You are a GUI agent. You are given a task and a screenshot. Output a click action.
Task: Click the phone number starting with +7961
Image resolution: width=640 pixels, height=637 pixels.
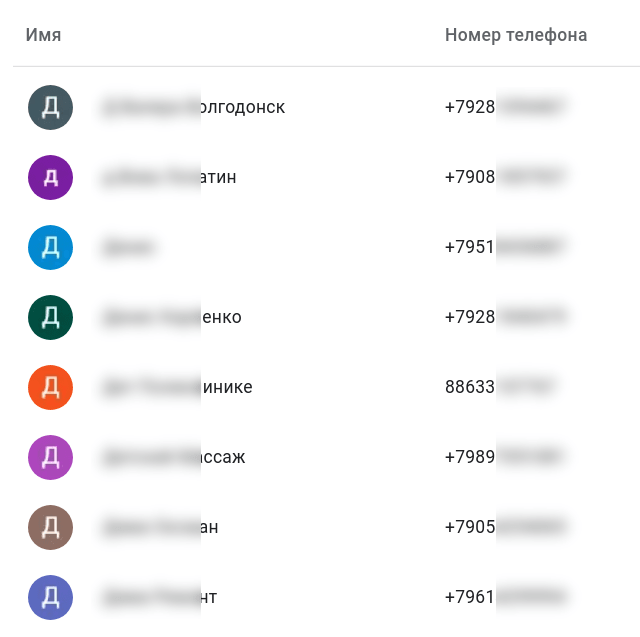(x=506, y=597)
